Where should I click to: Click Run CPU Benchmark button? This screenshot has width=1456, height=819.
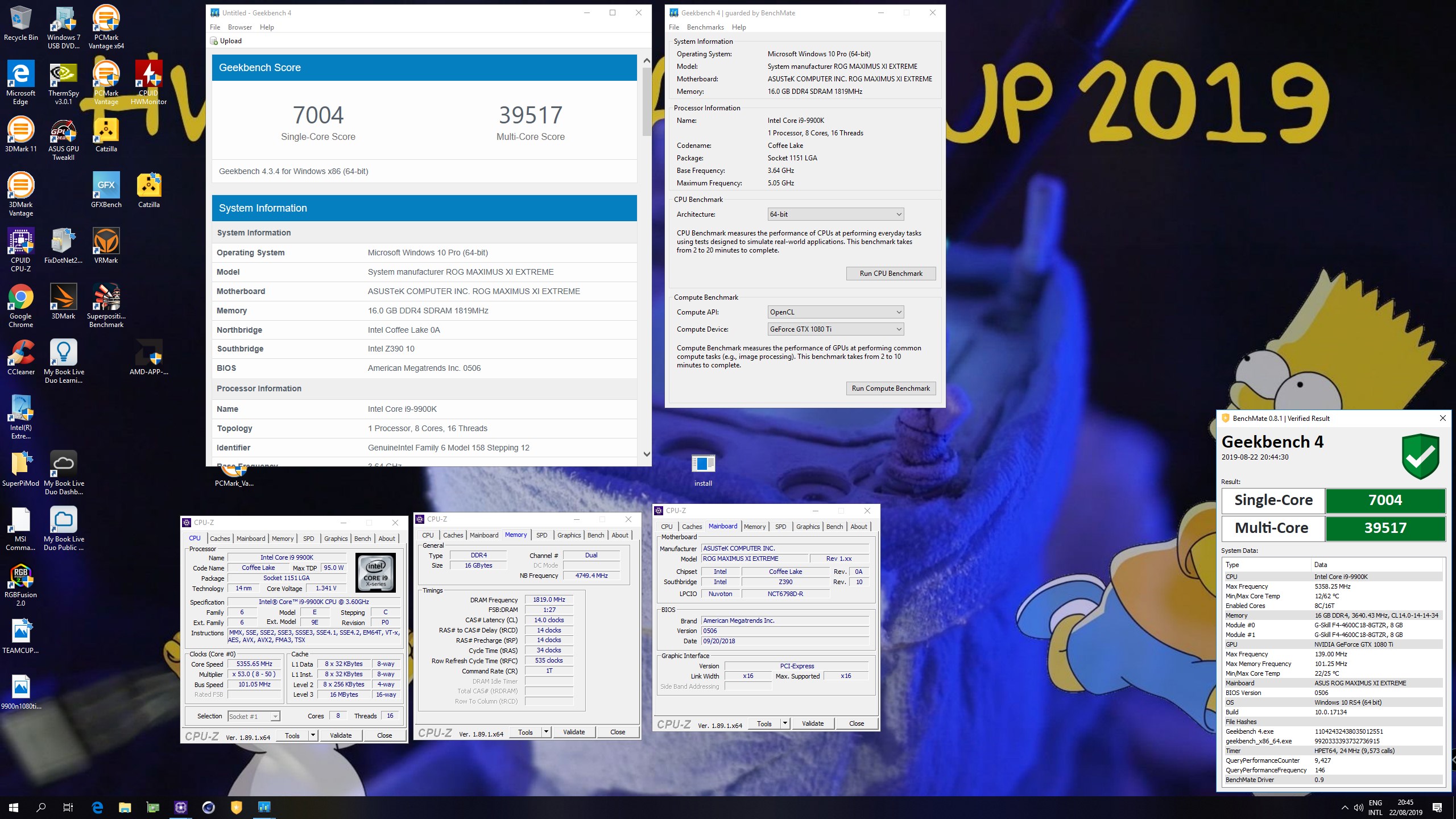(891, 274)
